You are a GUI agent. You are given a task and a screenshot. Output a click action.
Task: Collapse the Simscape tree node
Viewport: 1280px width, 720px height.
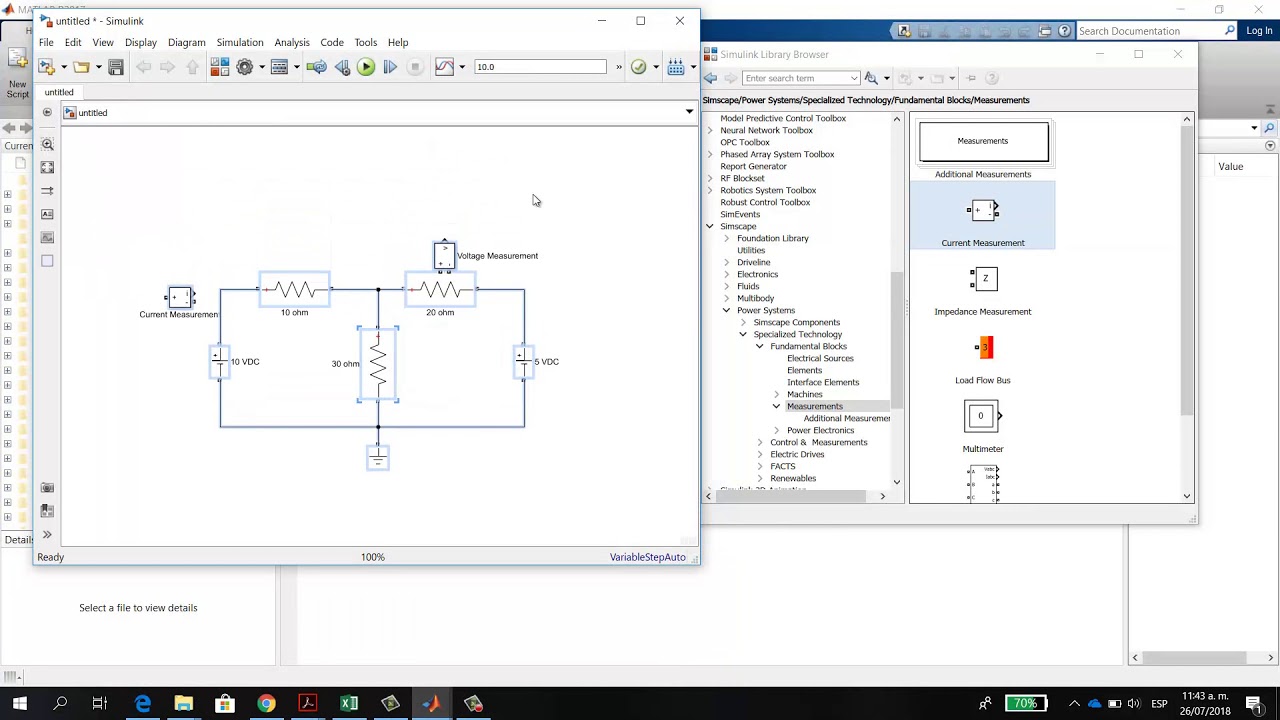coord(710,226)
